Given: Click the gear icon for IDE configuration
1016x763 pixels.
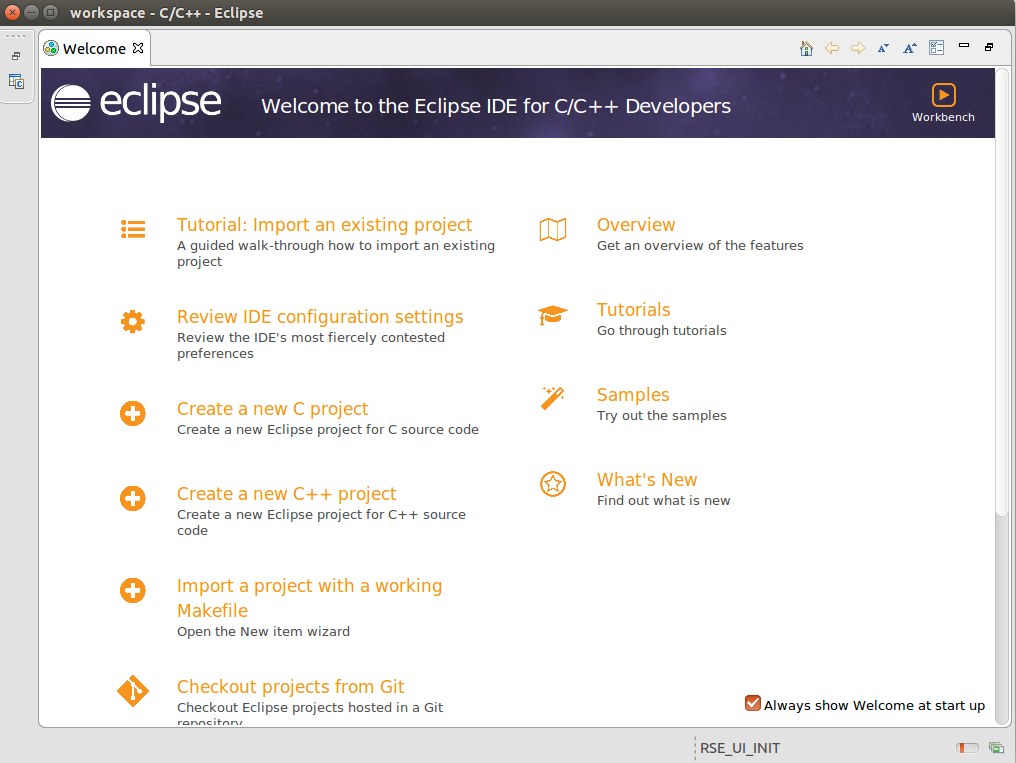Looking at the screenshot, I should tap(133, 321).
